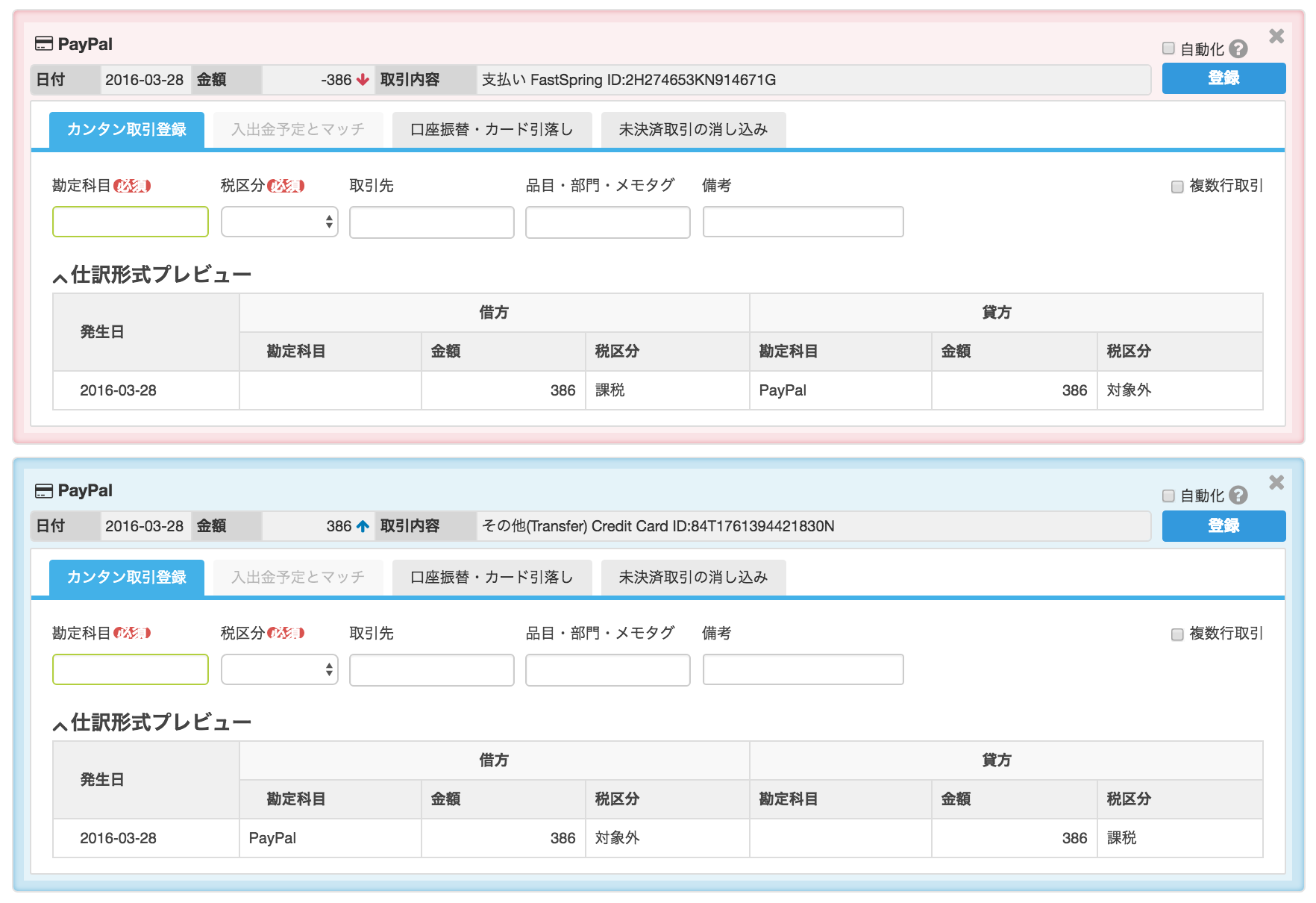This screenshot has width=1316, height=903.
Task: Switch to 口座振替・カード引落し tab in Transfer Credit Card panel
Action: click(x=492, y=578)
